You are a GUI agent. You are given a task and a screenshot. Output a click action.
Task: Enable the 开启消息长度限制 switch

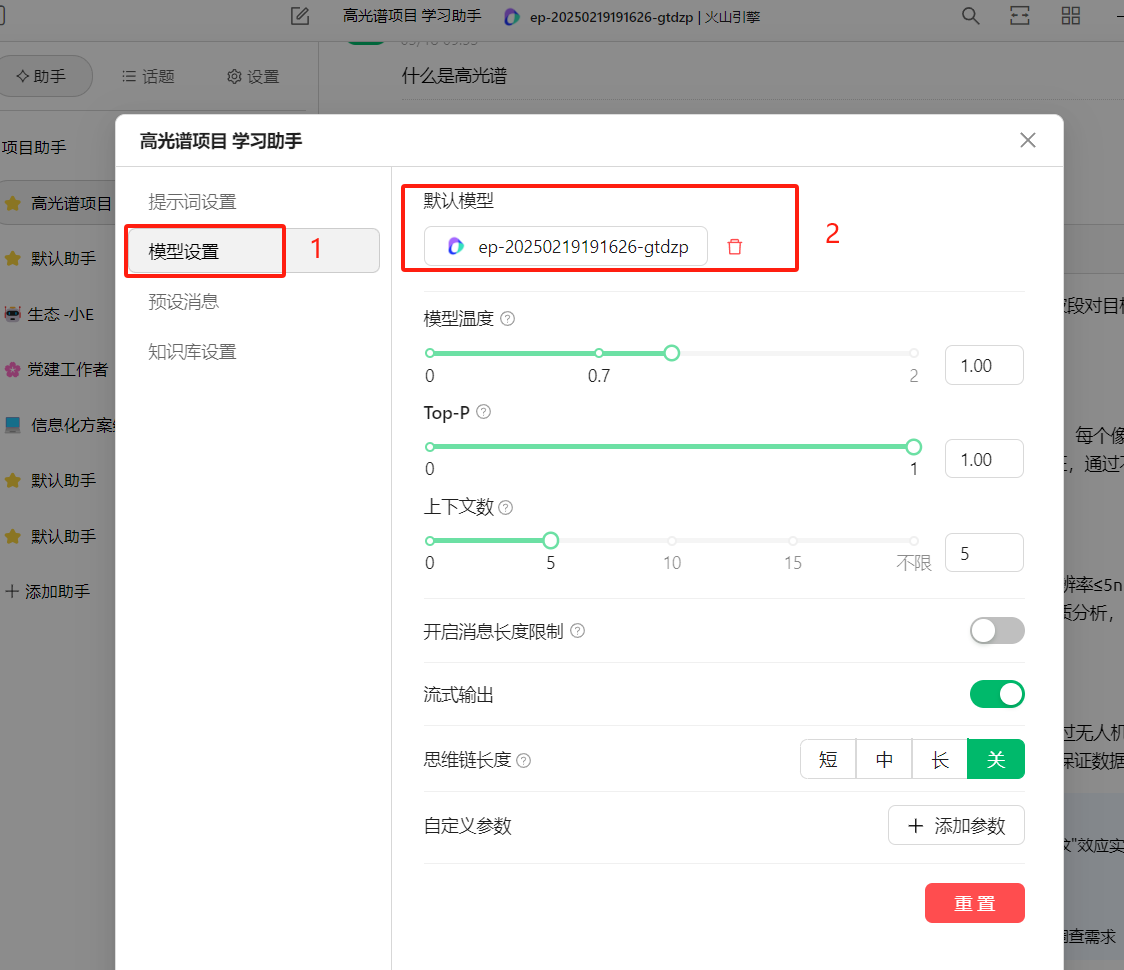(996, 631)
